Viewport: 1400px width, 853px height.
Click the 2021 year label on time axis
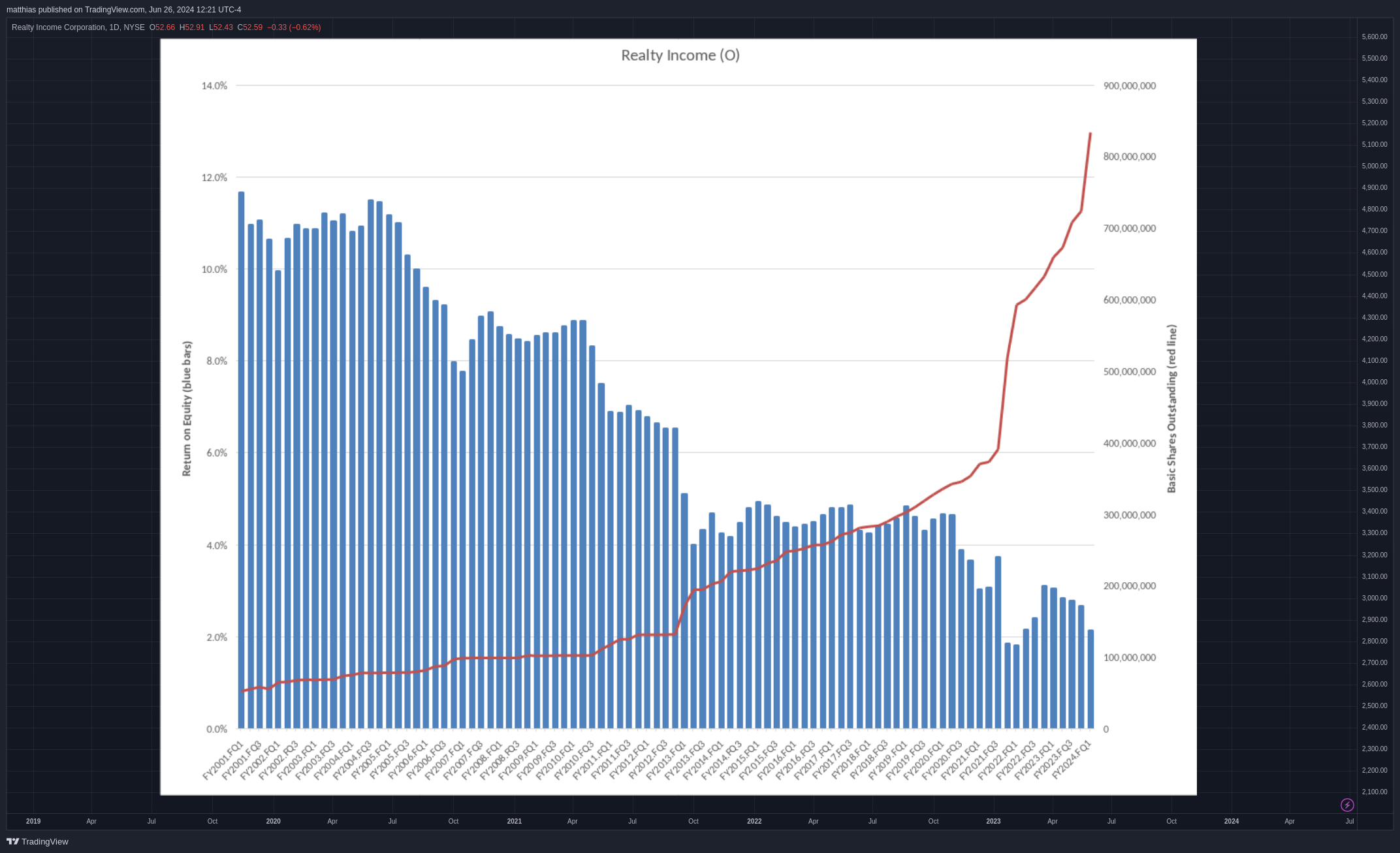point(515,821)
